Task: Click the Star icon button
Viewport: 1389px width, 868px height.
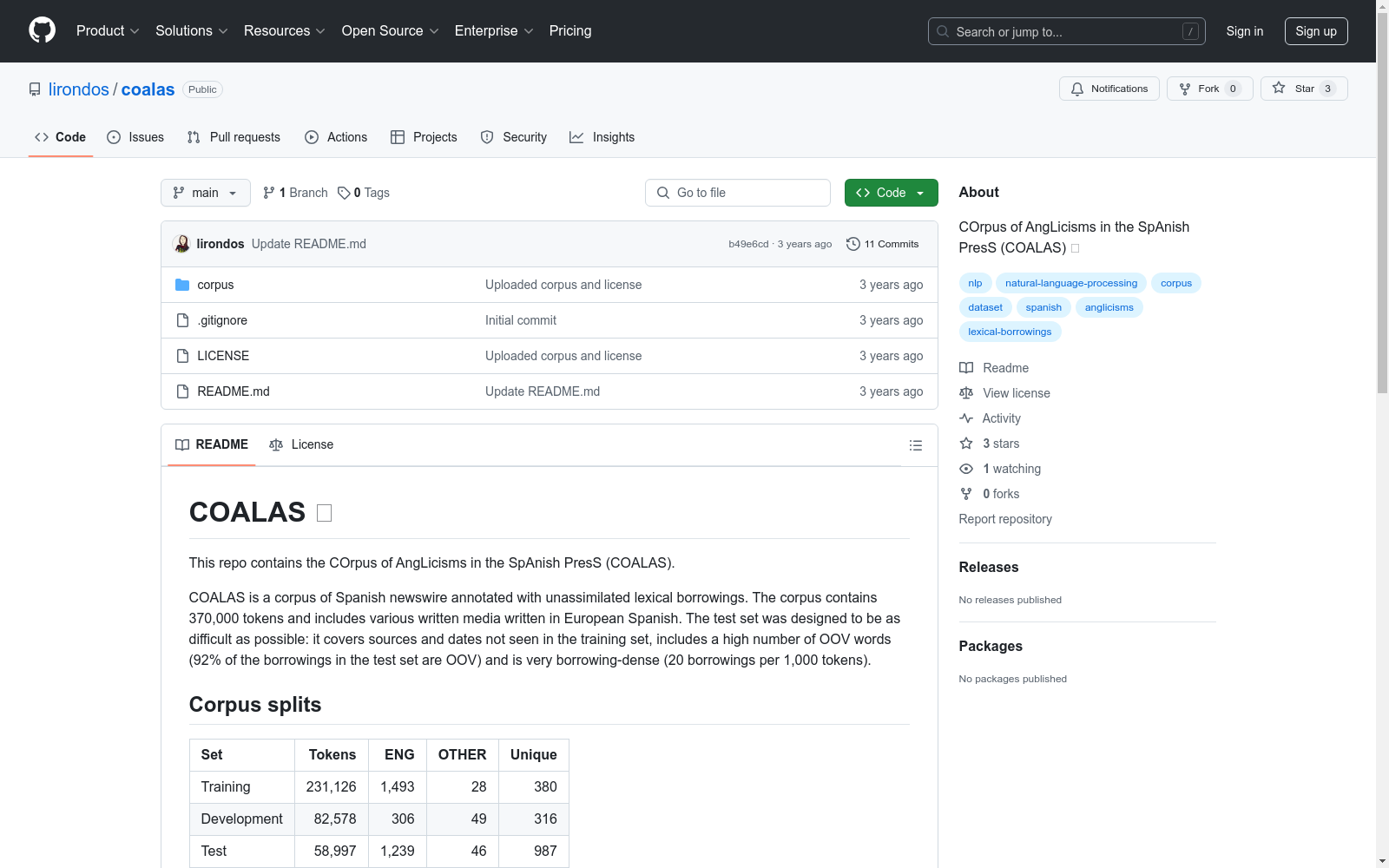Action: click(x=1304, y=89)
